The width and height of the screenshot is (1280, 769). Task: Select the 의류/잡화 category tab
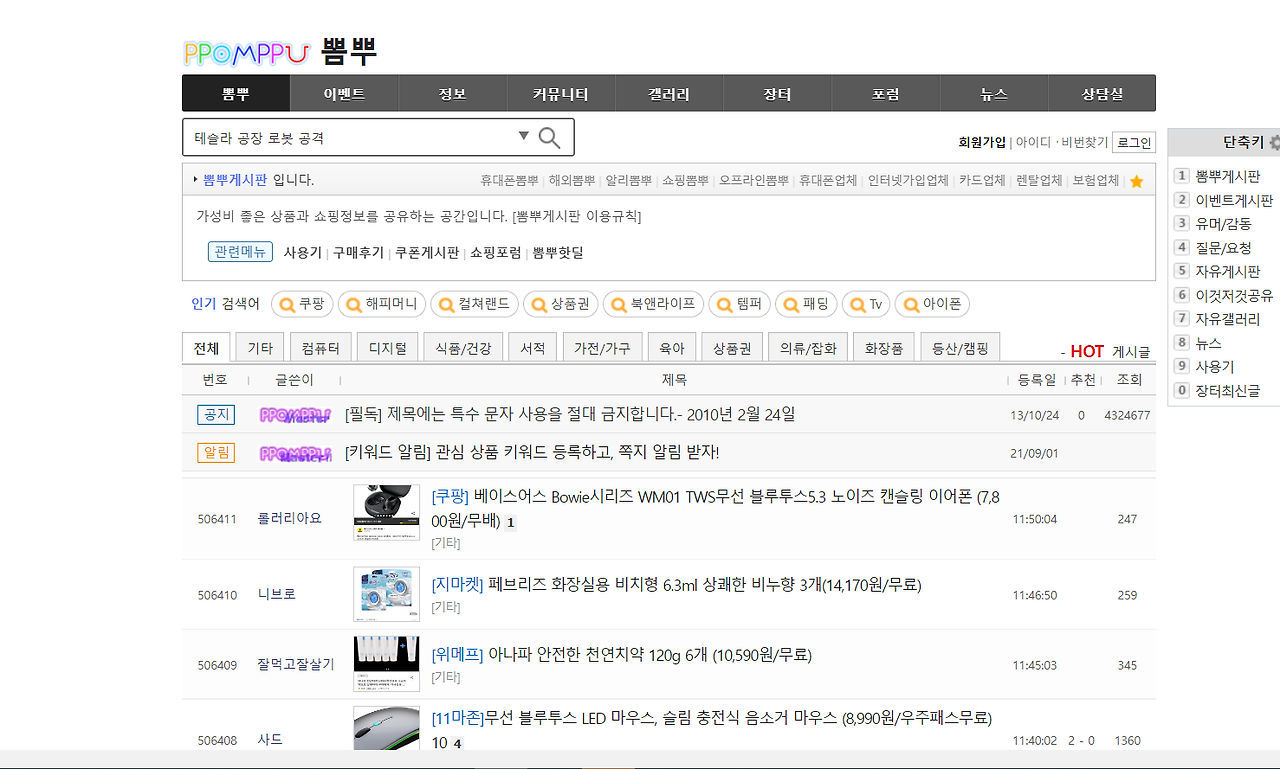pos(808,348)
